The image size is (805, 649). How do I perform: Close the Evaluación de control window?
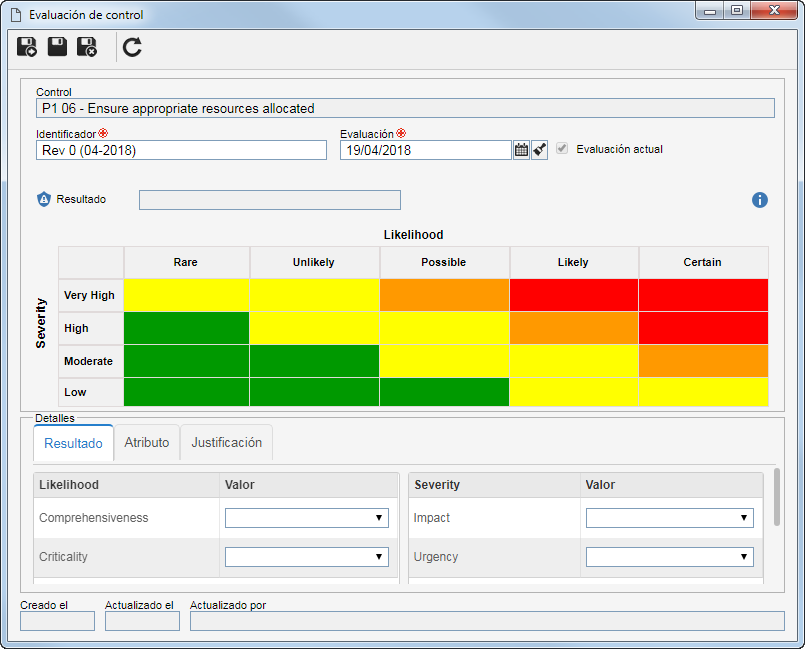(x=774, y=11)
